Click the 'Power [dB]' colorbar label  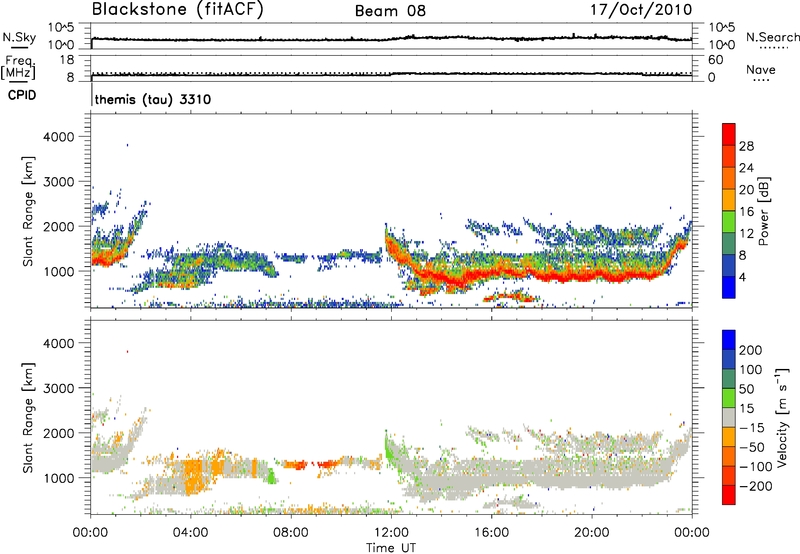click(764, 211)
